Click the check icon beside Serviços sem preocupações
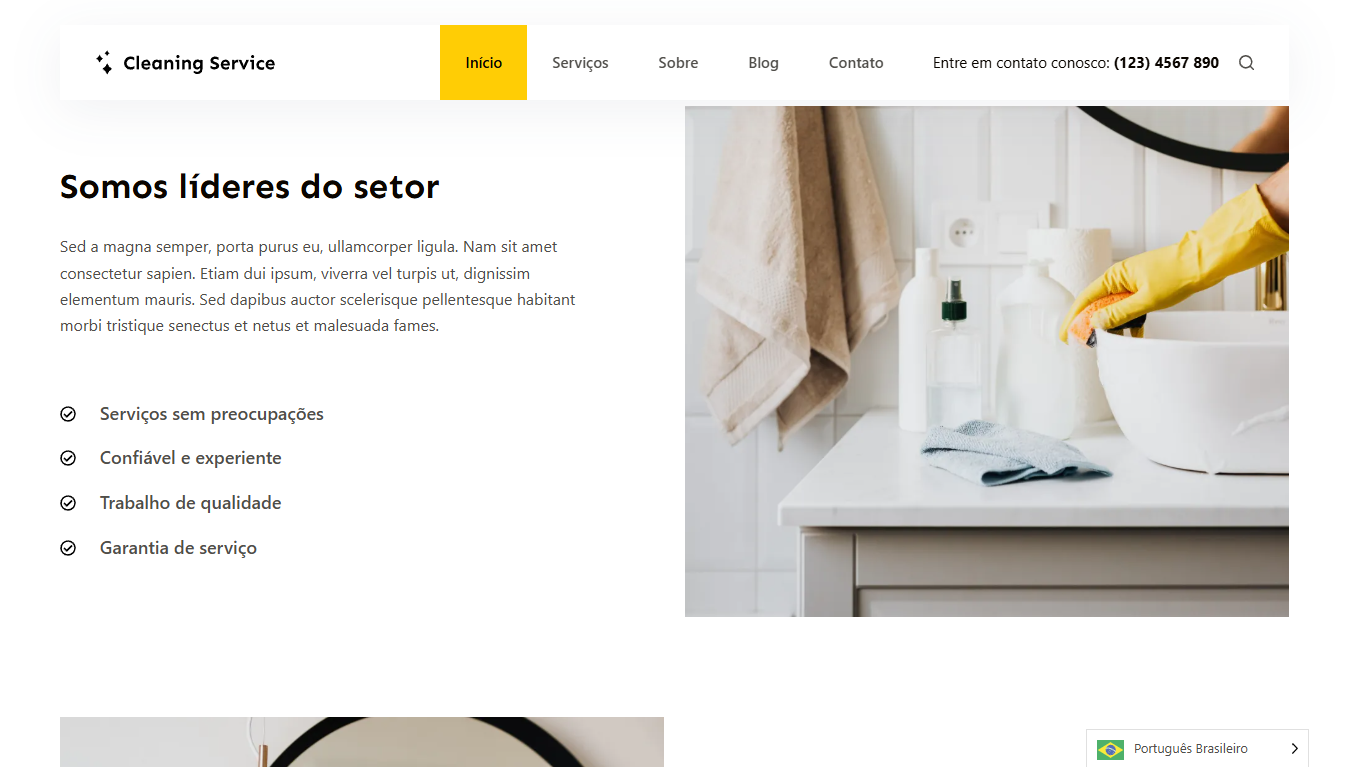 (68, 414)
